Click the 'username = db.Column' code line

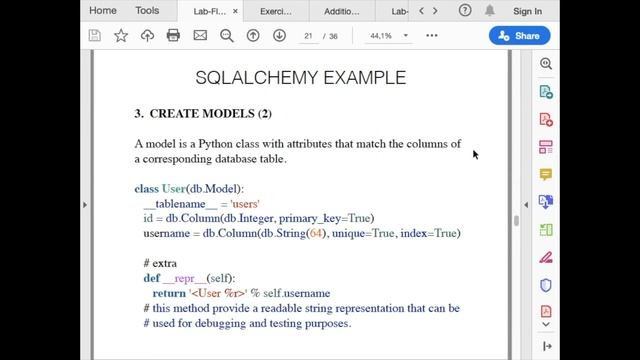[x=302, y=233]
